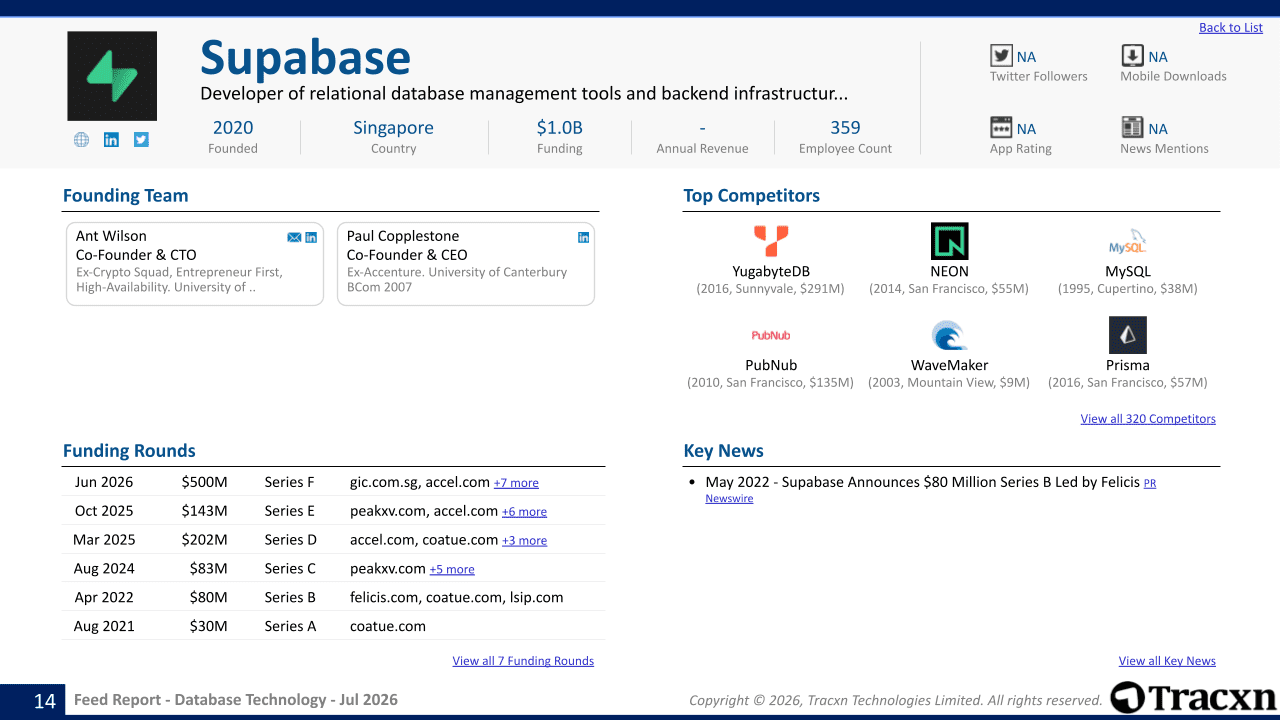Open the Supabase website globe icon
The image size is (1280, 720).
(x=81, y=140)
